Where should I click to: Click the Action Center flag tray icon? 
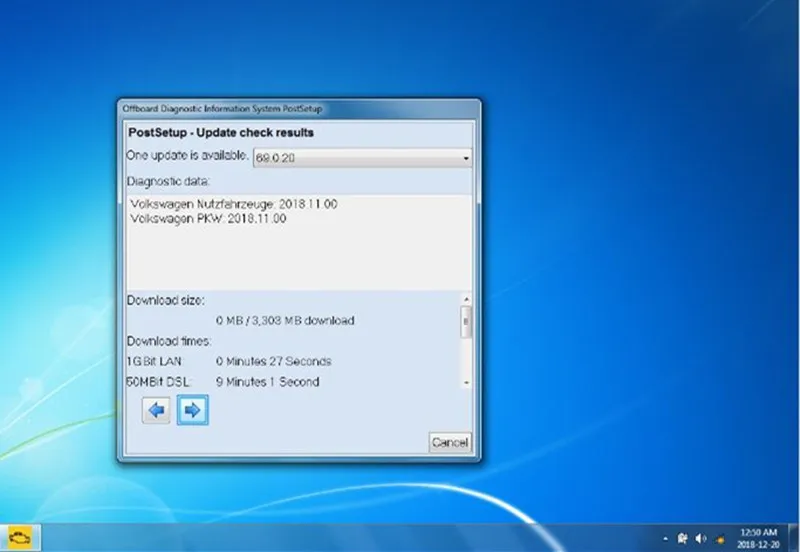coord(683,539)
